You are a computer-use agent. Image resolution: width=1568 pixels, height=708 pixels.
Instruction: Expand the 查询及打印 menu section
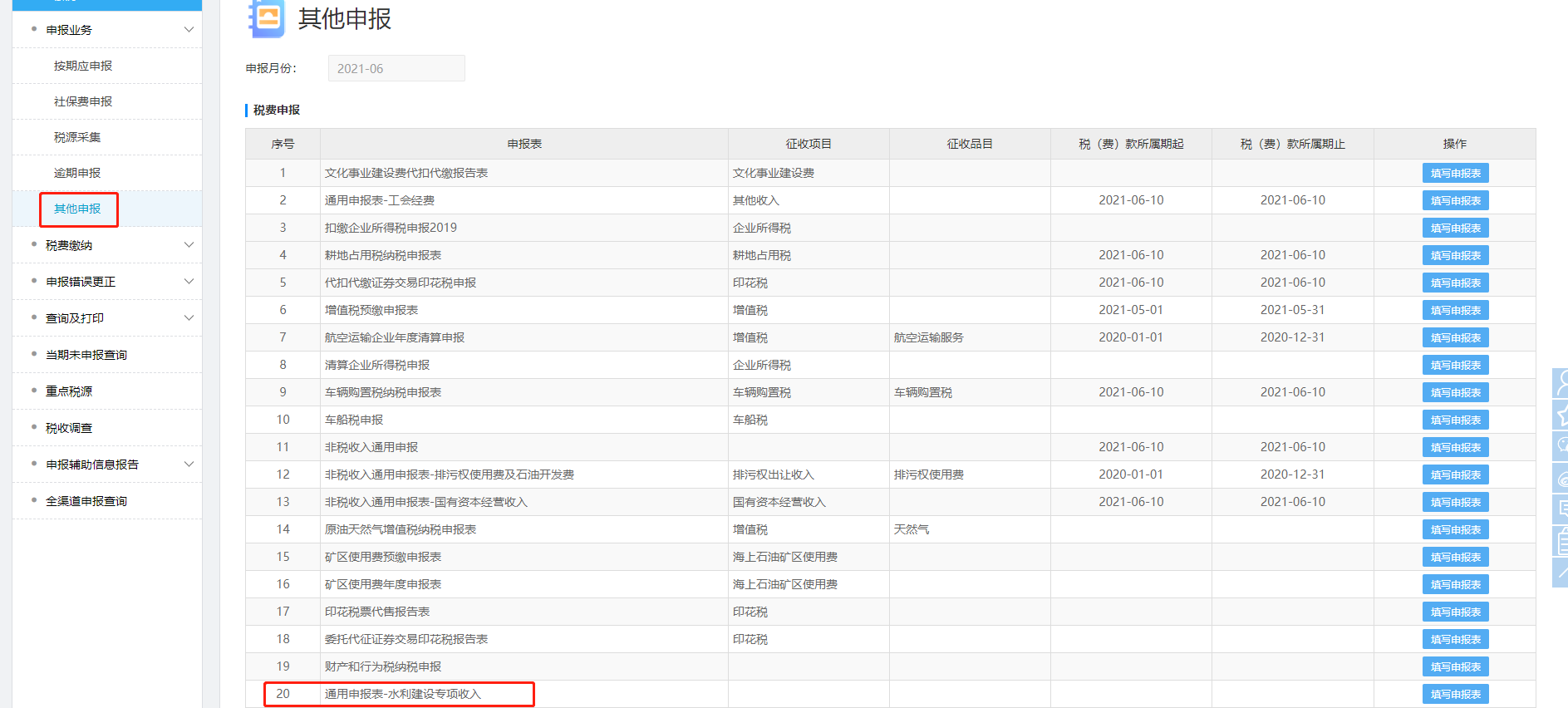[x=189, y=318]
